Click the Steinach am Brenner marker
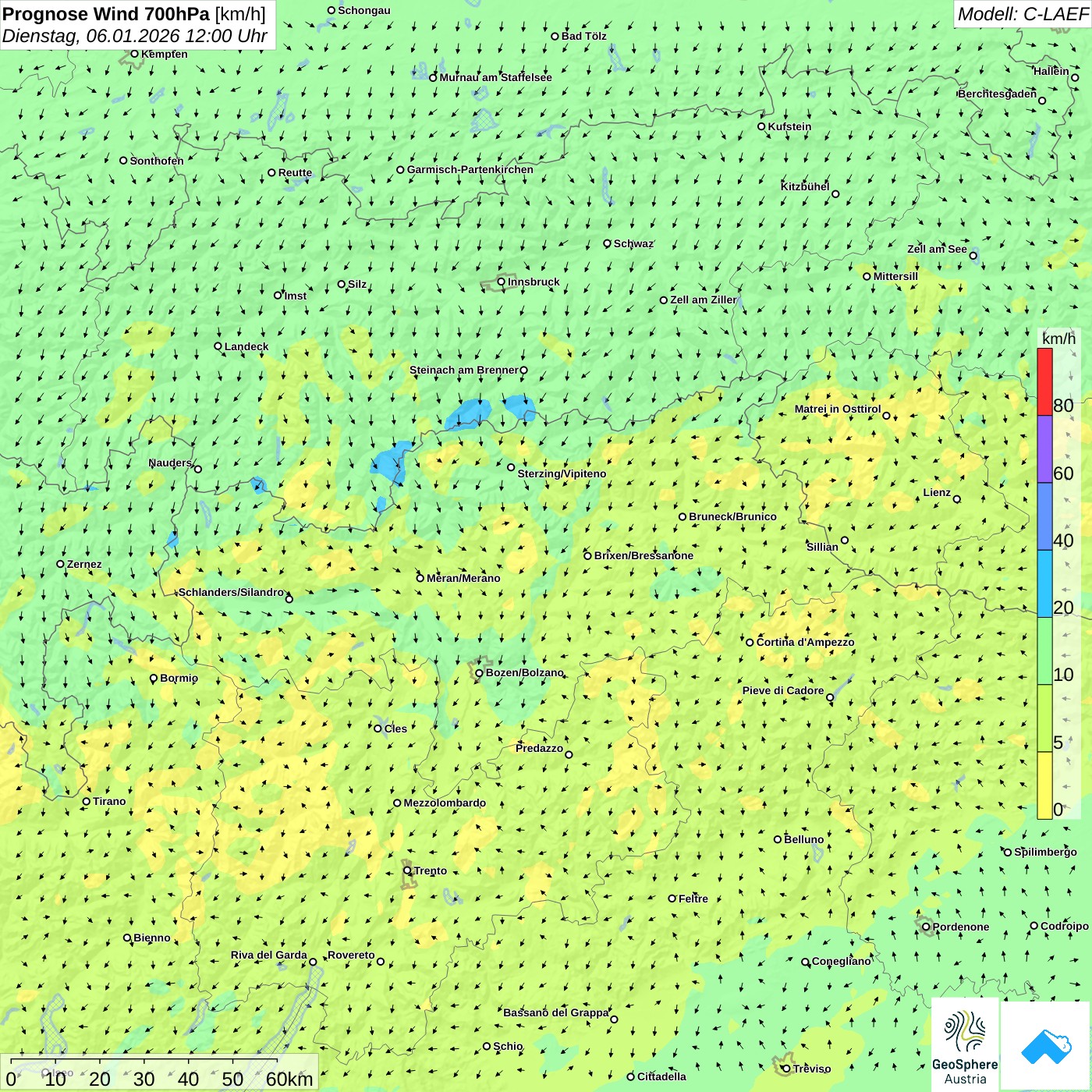This screenshot has height=1092, width=1092. pos(523,370)
